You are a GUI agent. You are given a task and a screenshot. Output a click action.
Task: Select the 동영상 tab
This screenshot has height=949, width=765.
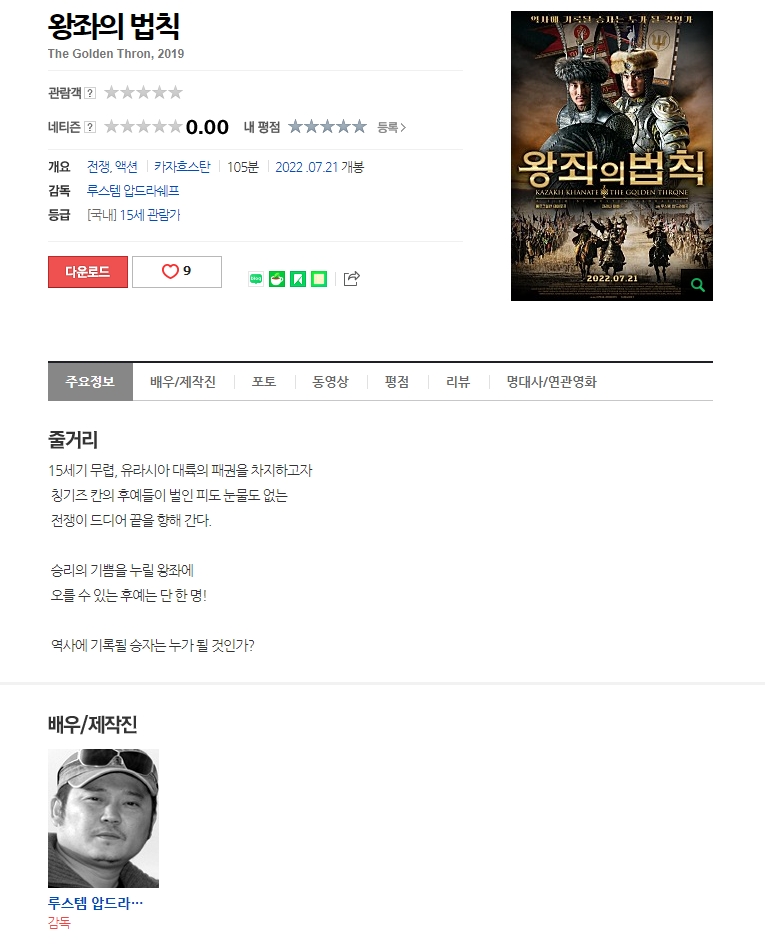(330, 382)
